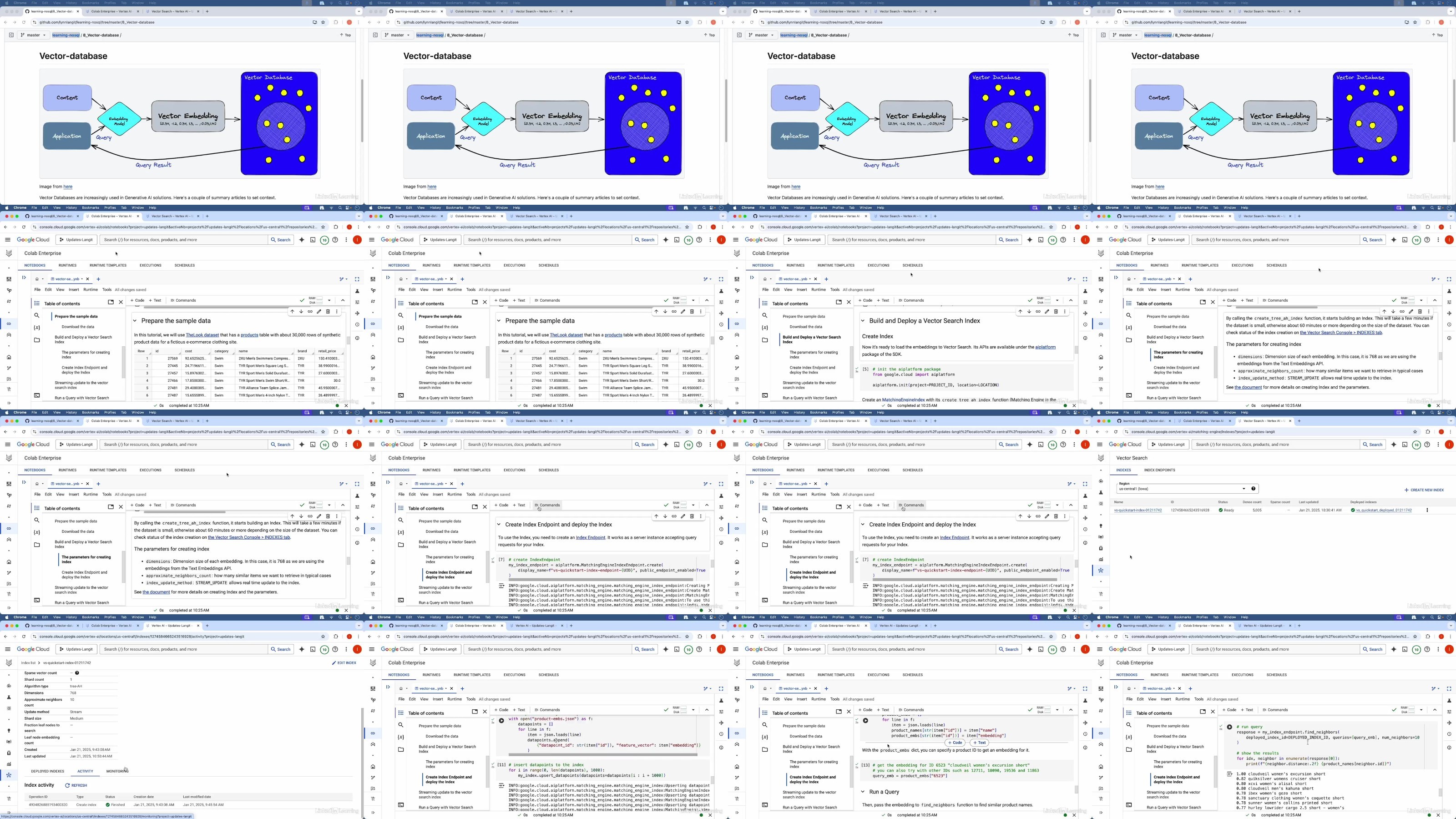Open hamburger navigation menu on Vector Search page
The width and height of the screenshot is (1456, 819).
point(1100,444)
